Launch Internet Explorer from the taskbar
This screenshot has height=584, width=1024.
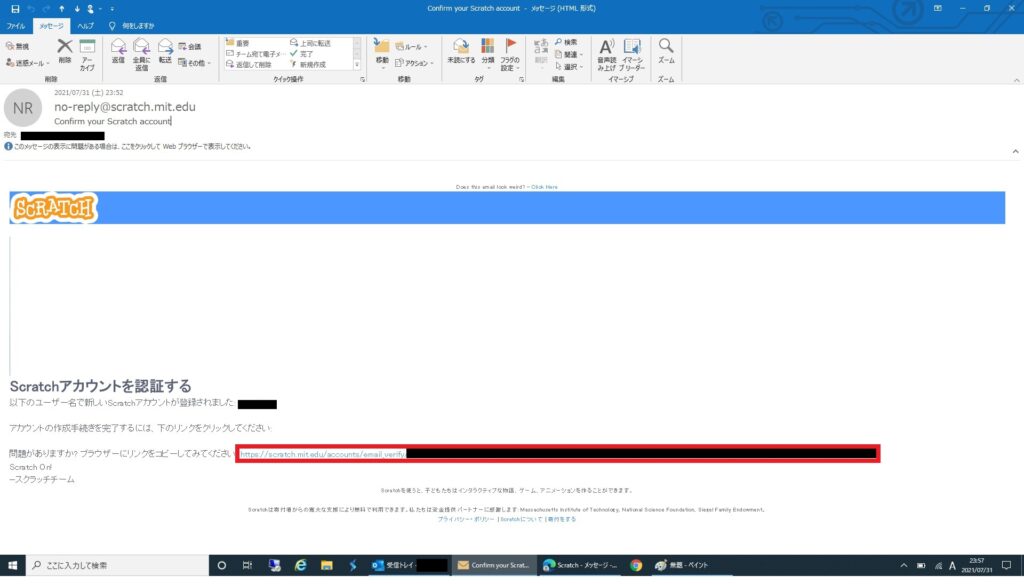click(x=300, y=565)
